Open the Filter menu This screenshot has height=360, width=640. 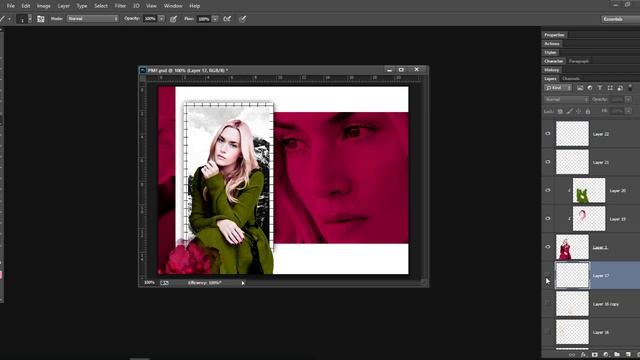click(120, 6)
